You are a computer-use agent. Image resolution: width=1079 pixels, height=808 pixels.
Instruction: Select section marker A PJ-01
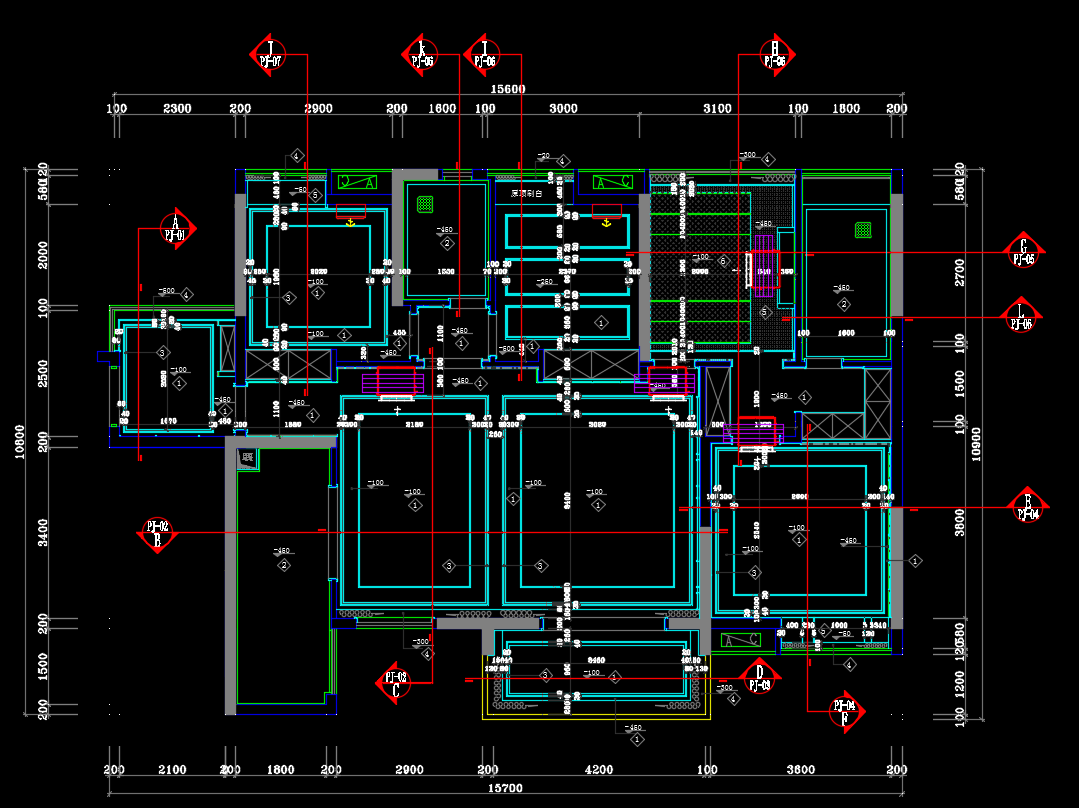point(177,228)
